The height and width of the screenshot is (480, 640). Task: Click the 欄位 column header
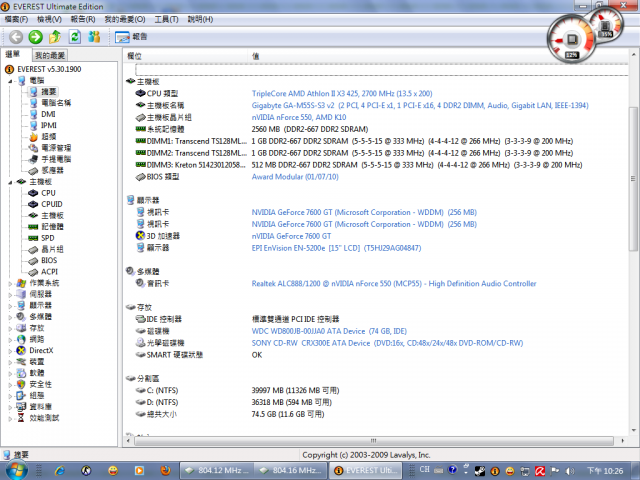[x=186, y=56]
